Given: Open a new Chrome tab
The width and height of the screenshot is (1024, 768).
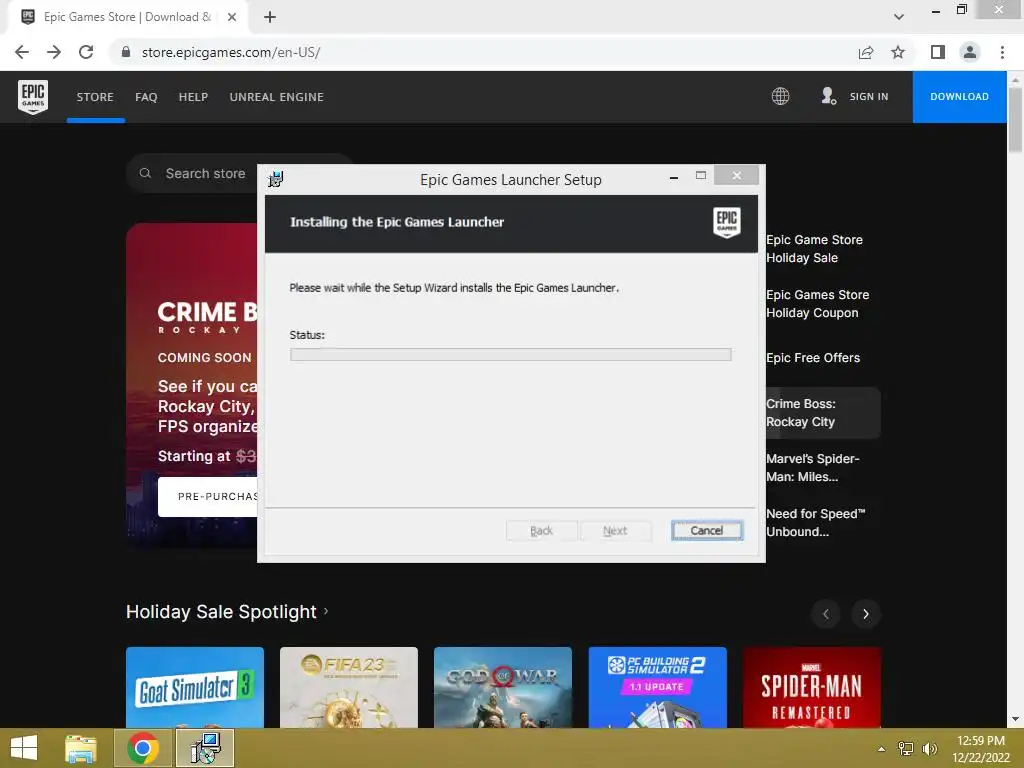Looking at the screenshot, I should pyautogui.click(x=270, y=17).
